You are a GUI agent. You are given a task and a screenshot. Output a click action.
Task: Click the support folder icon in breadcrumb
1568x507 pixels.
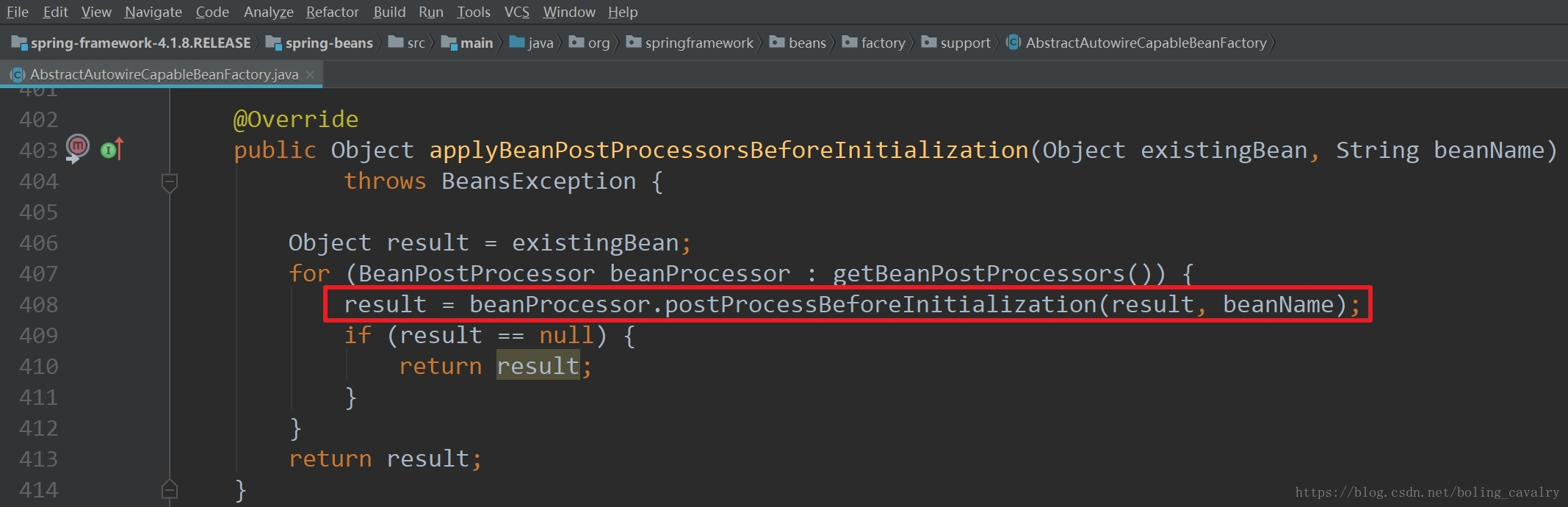(x=929, y=43)
